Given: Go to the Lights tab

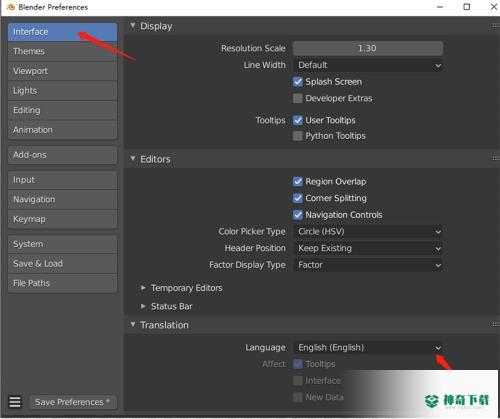Looking at the screenshot, I should coord(63,91).
